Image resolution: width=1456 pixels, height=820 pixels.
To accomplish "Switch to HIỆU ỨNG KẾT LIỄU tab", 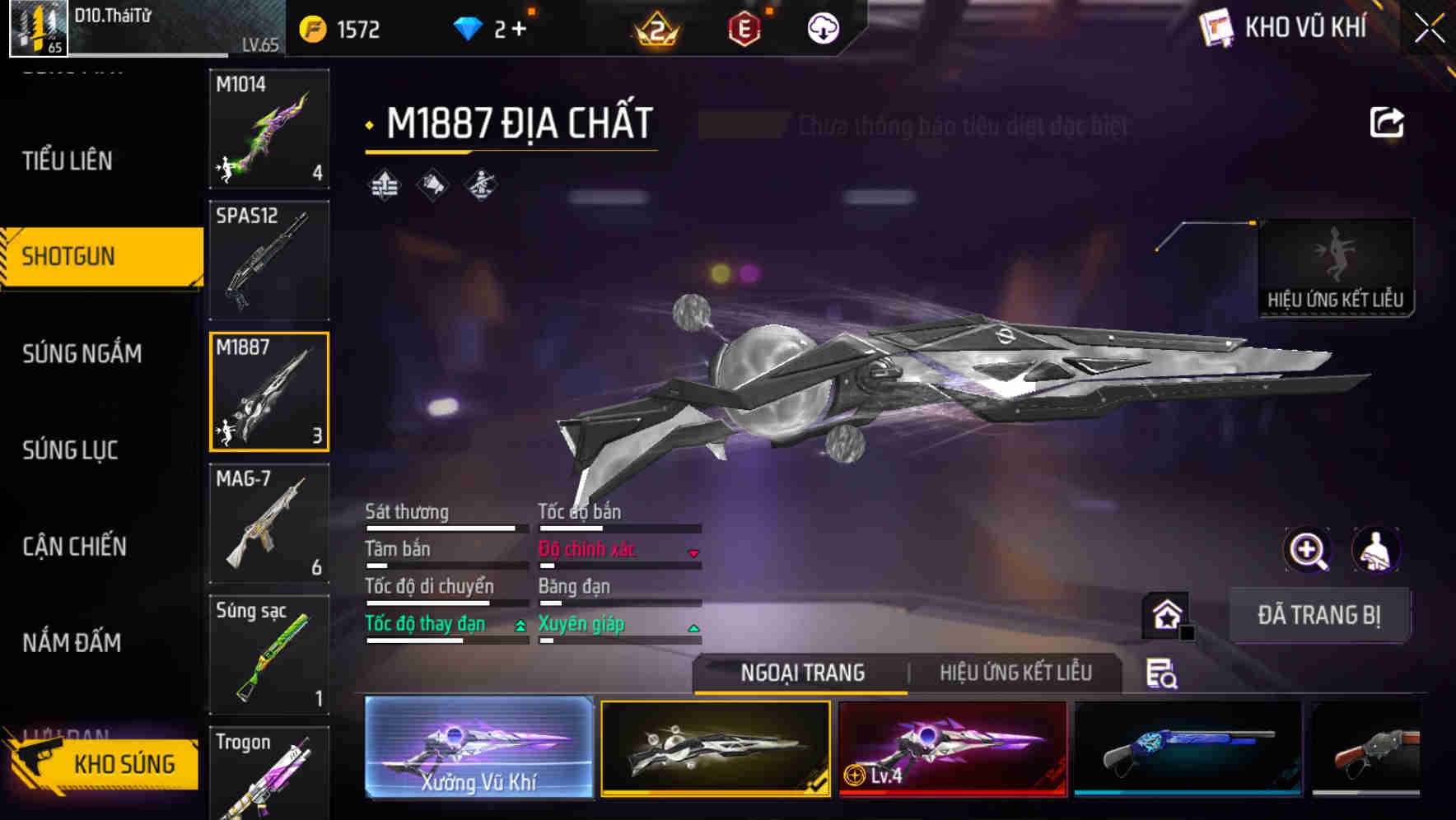I will pos(1015,673).
